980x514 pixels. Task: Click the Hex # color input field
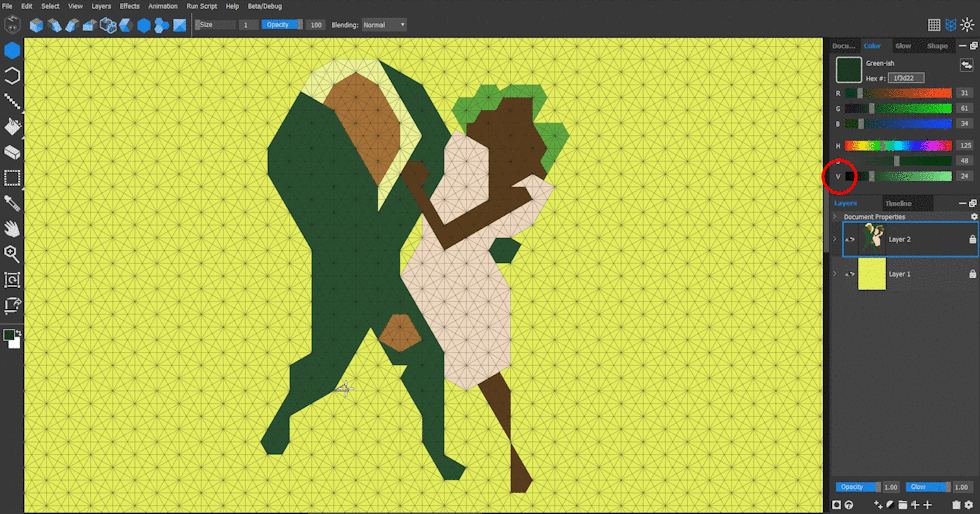click(x=907, y=77)
